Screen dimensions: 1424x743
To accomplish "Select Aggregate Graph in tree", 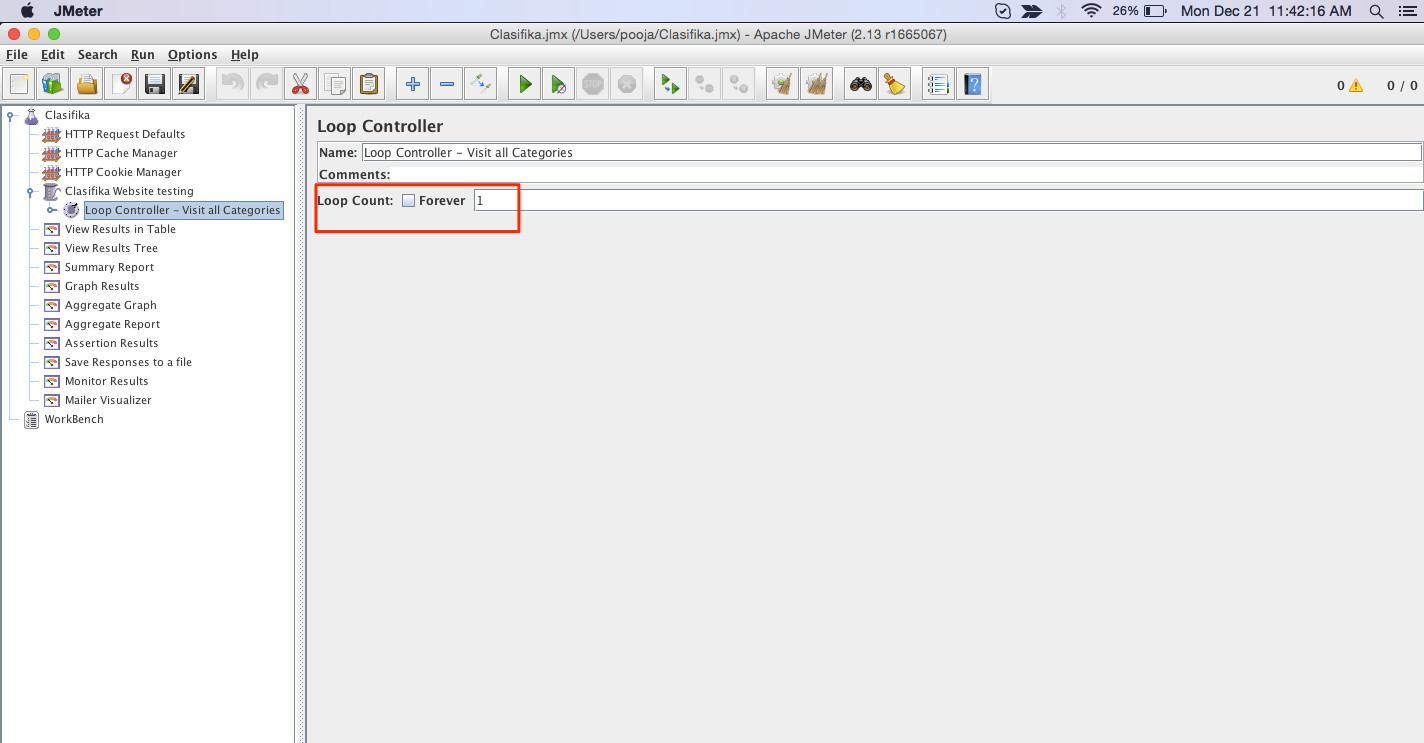I will click(x=111, y=305).
